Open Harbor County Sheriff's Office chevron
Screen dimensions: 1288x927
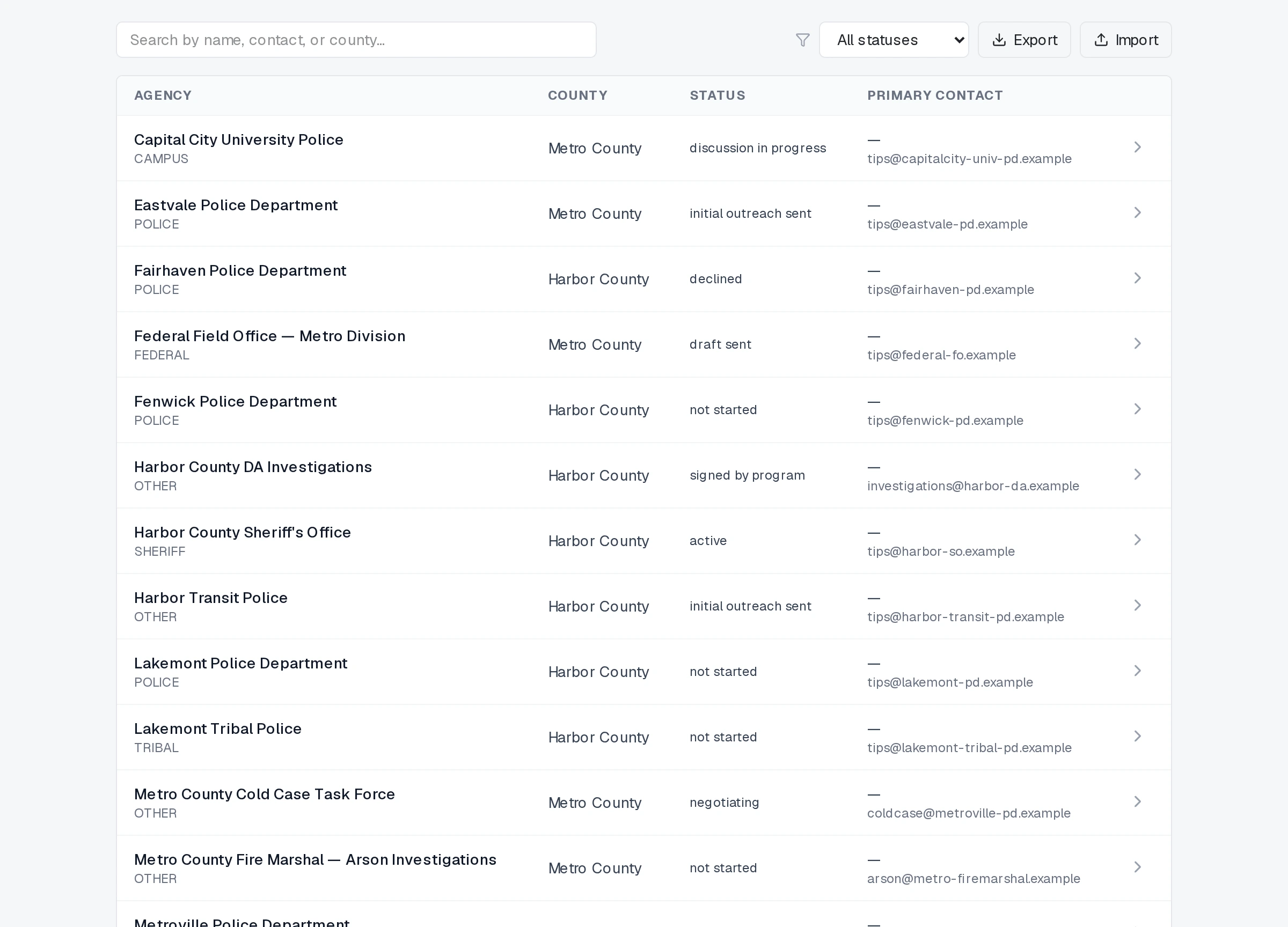point(1138,540)
